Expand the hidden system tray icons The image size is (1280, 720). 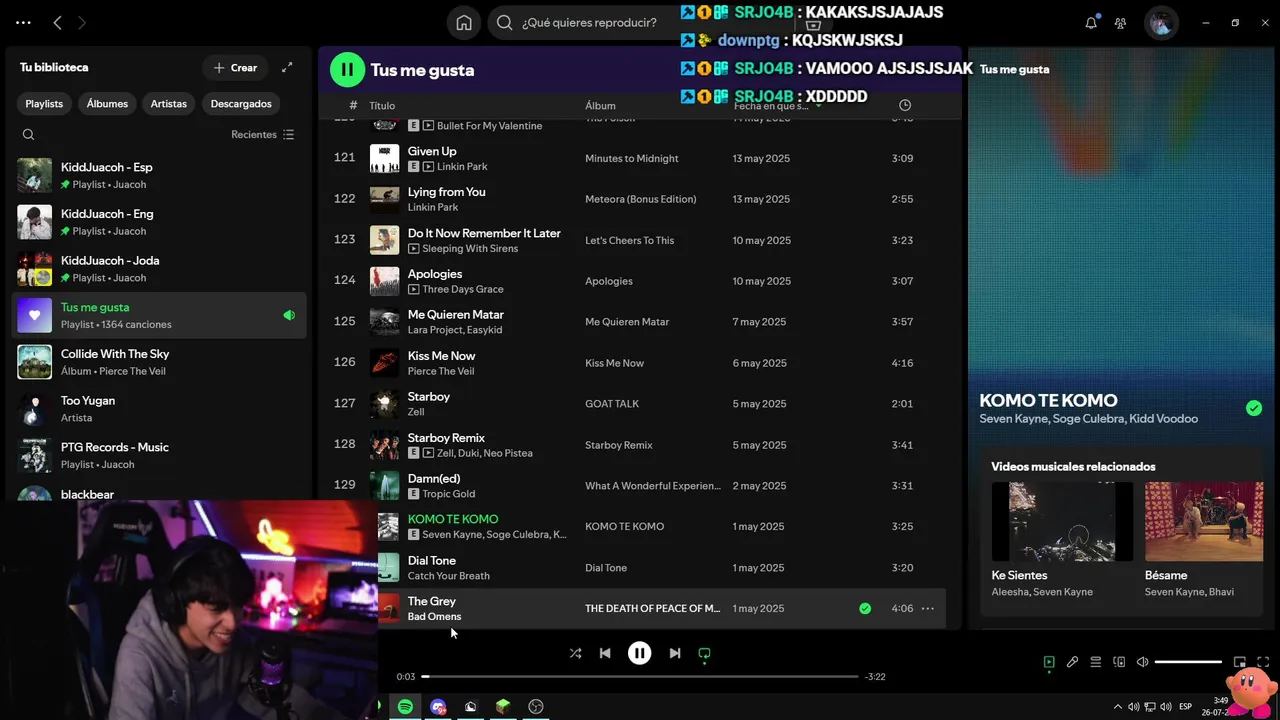point(1118,707)
